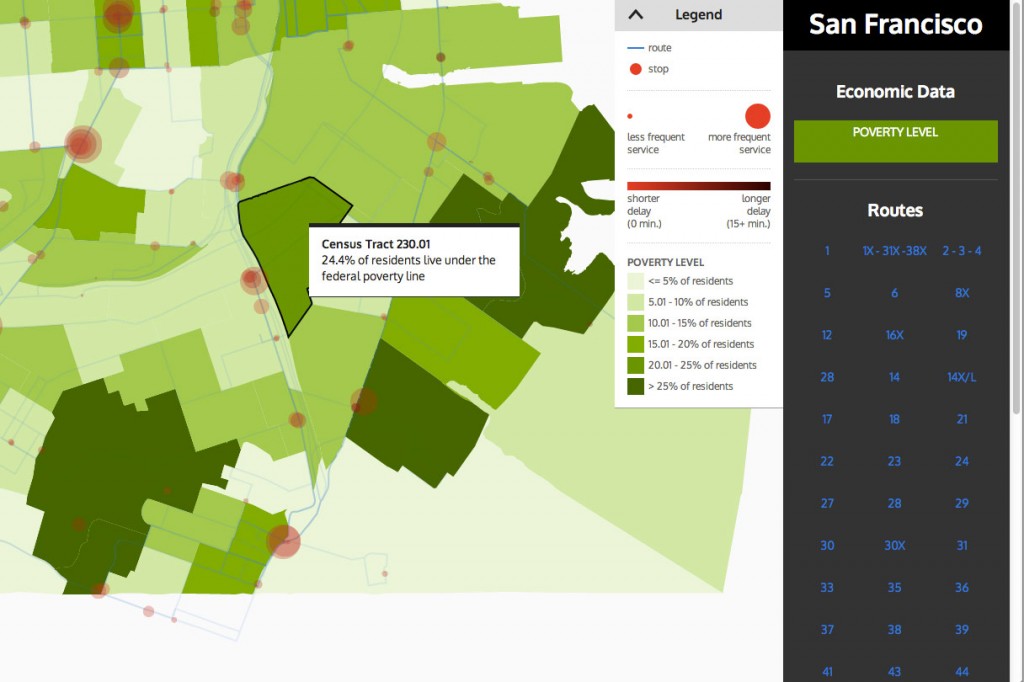
Task: Choose route 44 at the list bottom
Action: (x=961, y=671)
